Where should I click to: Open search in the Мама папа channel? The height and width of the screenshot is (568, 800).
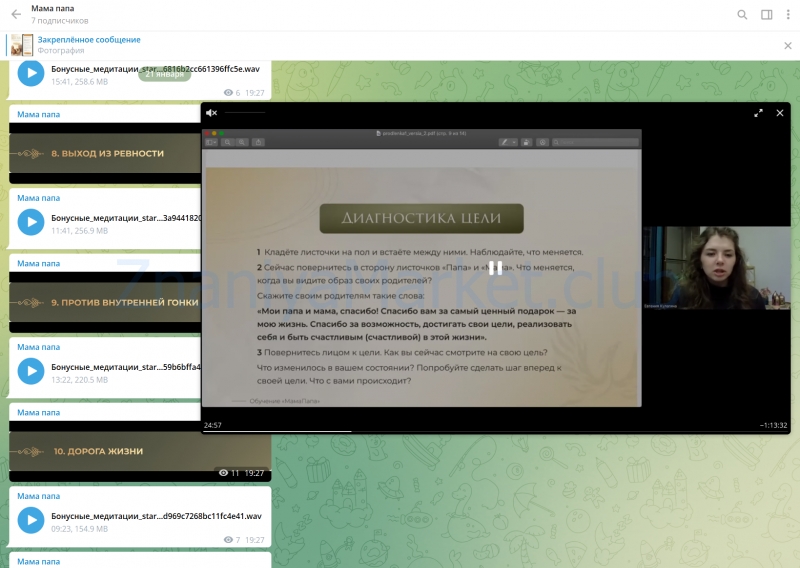(742, 15)
